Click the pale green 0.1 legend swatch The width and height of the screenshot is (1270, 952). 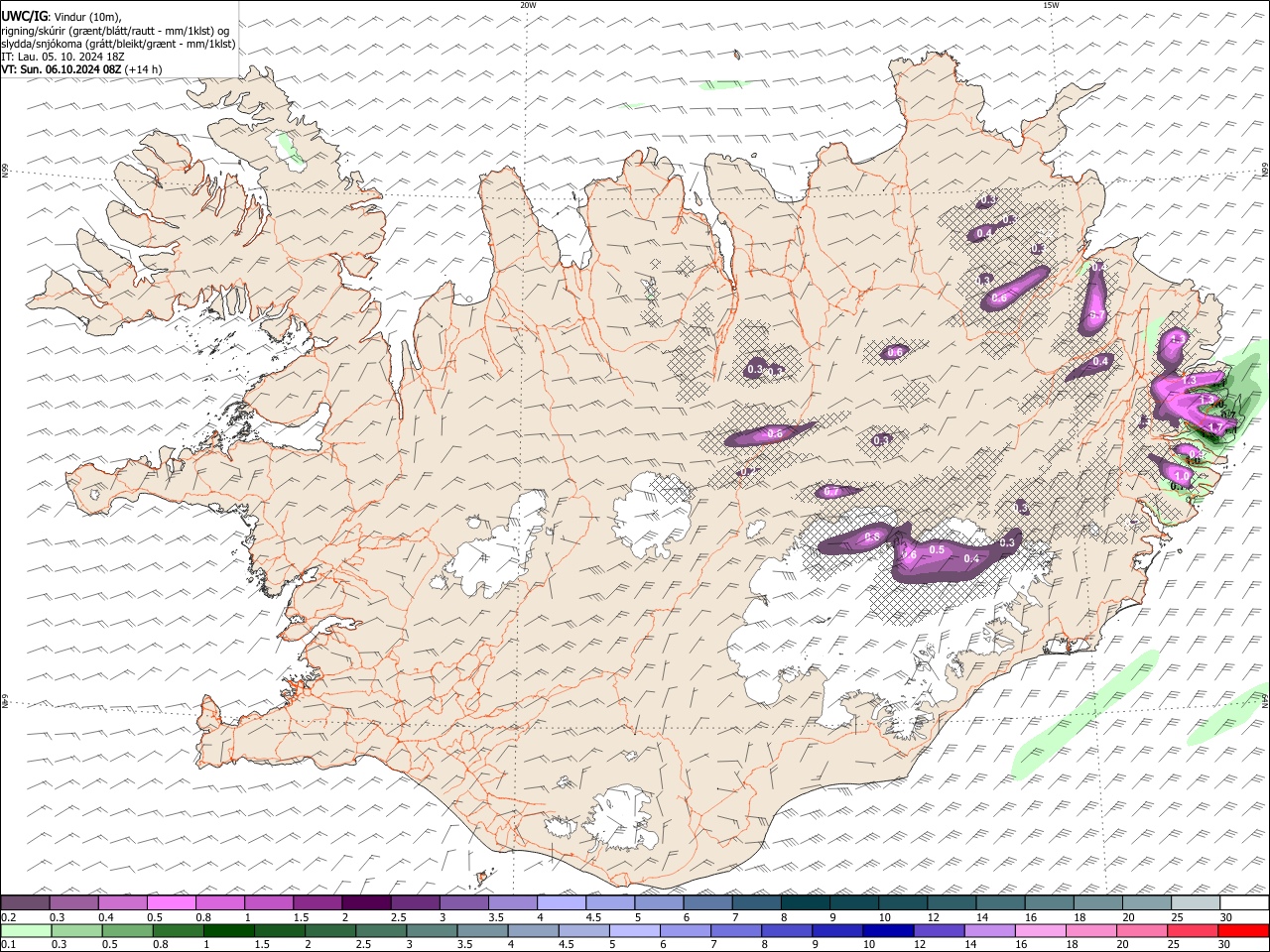click(27, 931)
